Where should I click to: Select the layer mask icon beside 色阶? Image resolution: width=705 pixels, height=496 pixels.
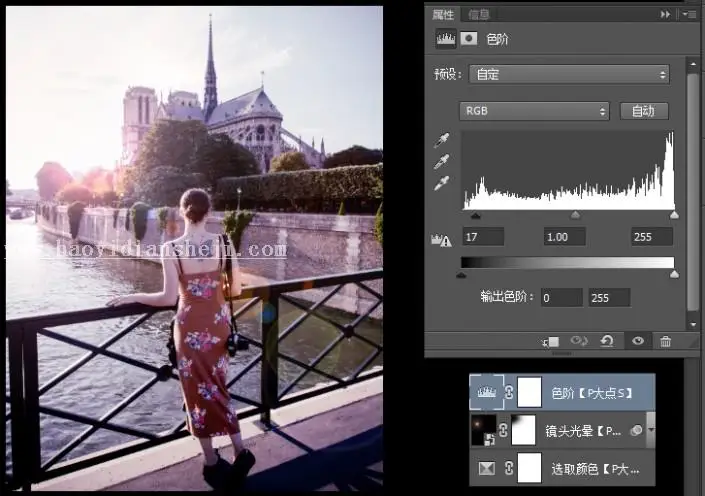point(469,39)
